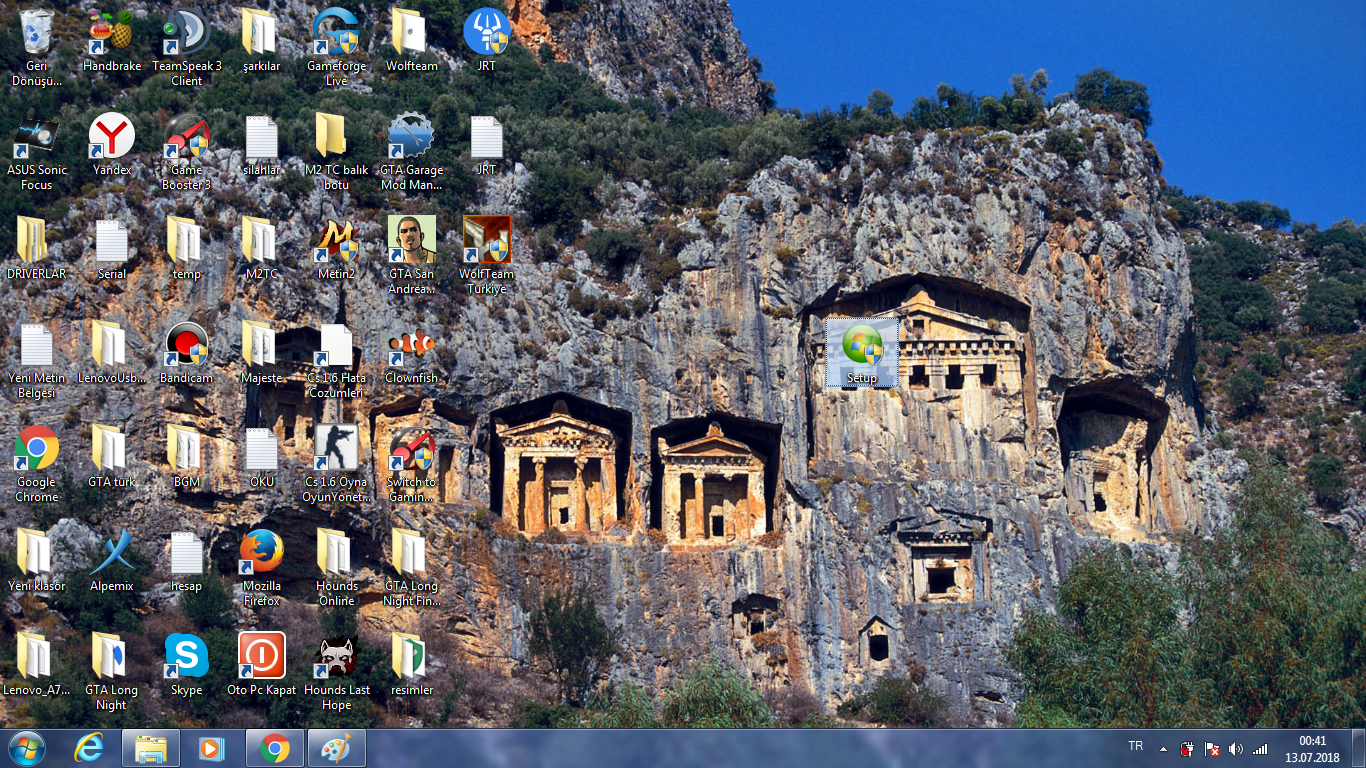Open the network signal tray icon
This screenshot has height=768, width=1366.
(x=1260, y=748)
